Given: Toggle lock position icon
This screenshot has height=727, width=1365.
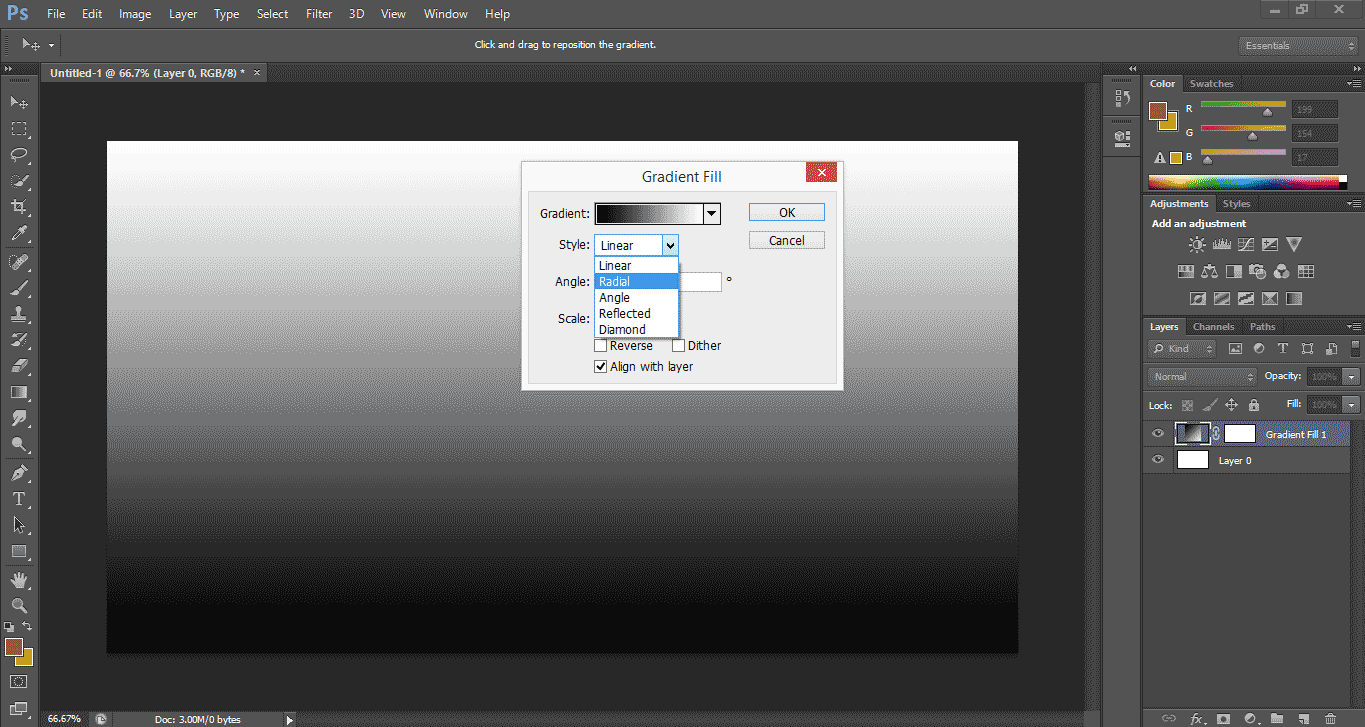Looking at the screenshot, I should (x=1231, y=405).
